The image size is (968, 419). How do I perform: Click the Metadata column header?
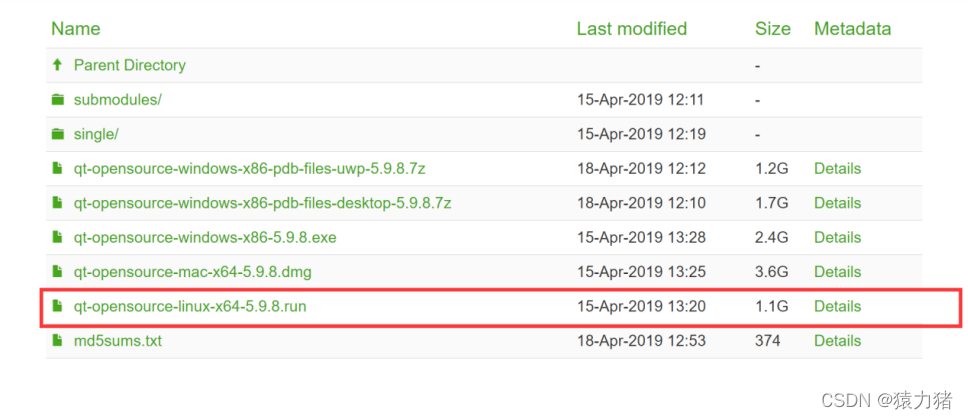point(853,28)
